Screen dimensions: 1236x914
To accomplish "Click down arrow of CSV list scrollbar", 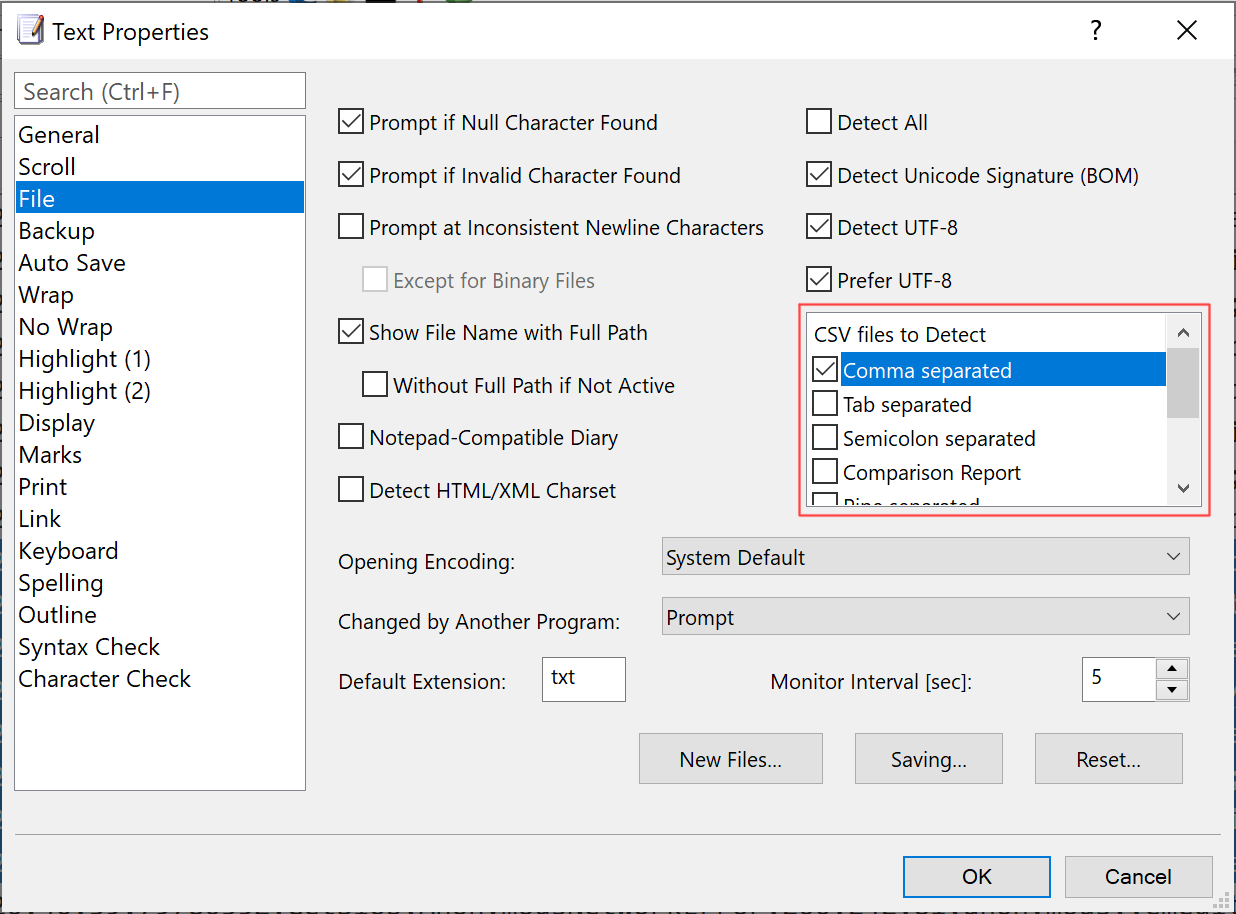I will [x=1183, y=488].
